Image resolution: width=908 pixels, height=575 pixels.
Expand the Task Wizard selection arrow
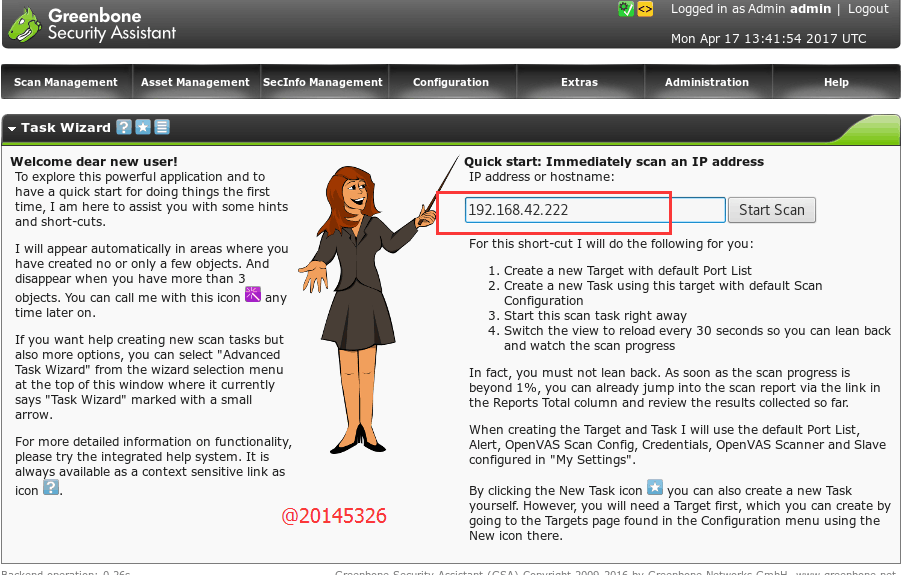click(x=12, y=129)
